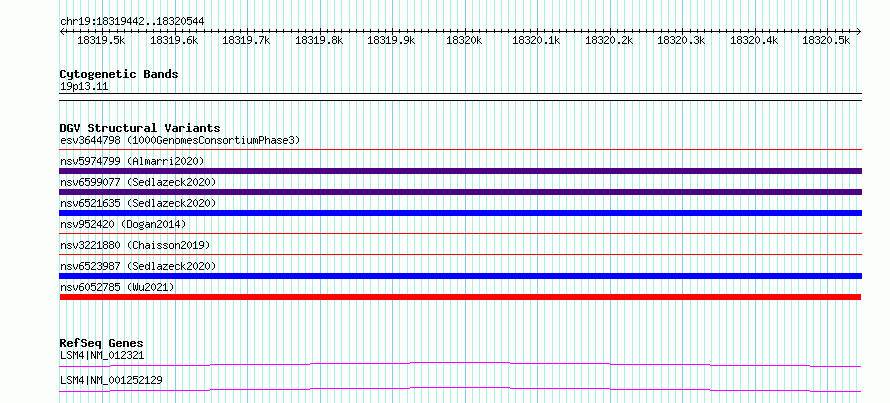
Task: Open the LSM4|NM_012321 transcript label
Action: (x=102, y=356)
